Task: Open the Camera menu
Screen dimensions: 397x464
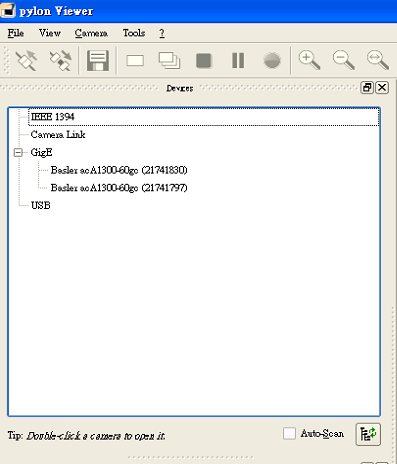Action: pos(91,33)
